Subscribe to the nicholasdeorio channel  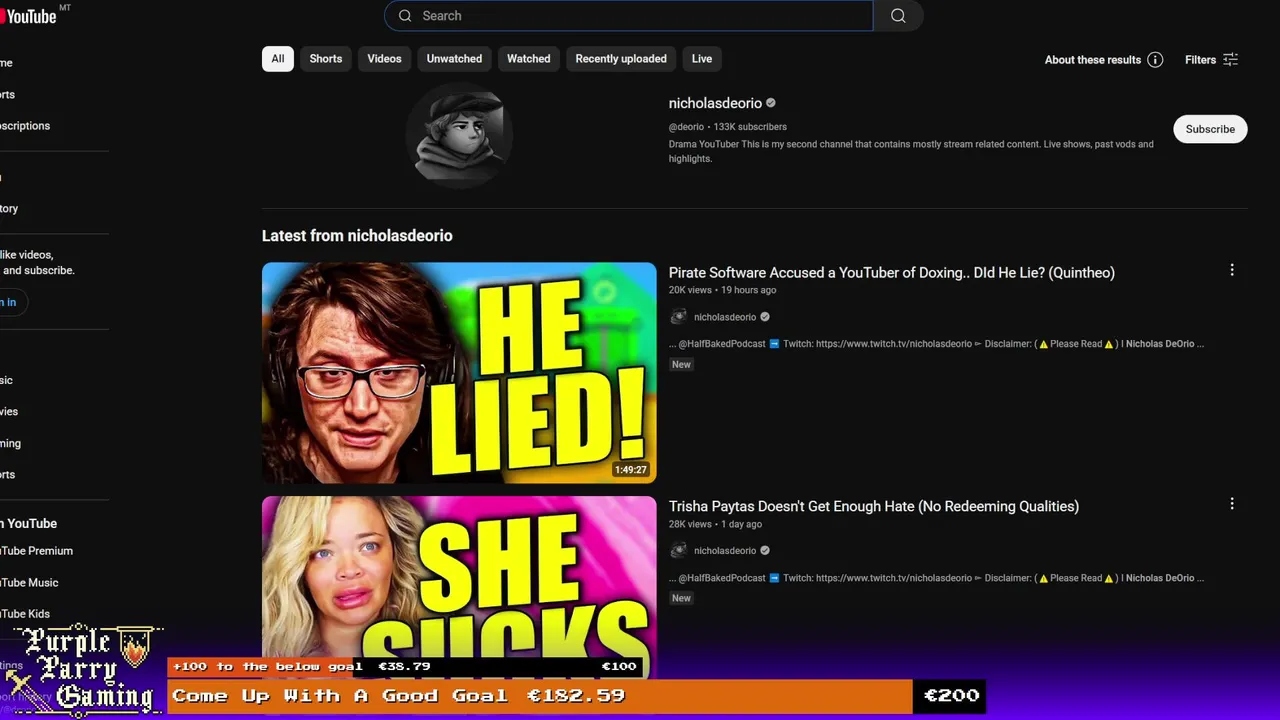(1210, 129)
